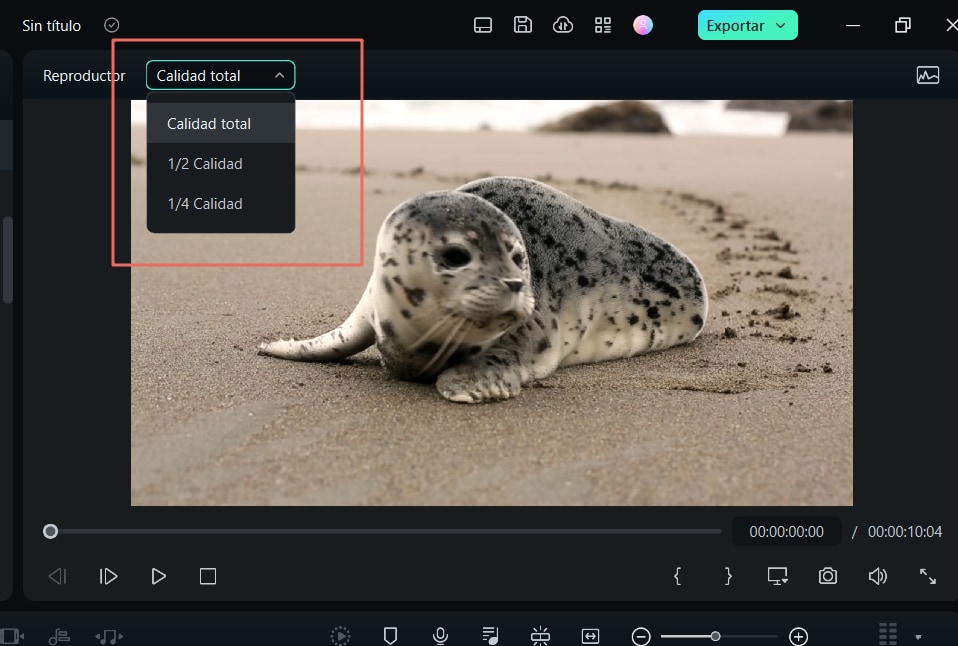Toggle fullscreen preview with expand arrows
The height and width of the screenshot is (646, 958).
(x=927, y=576)
